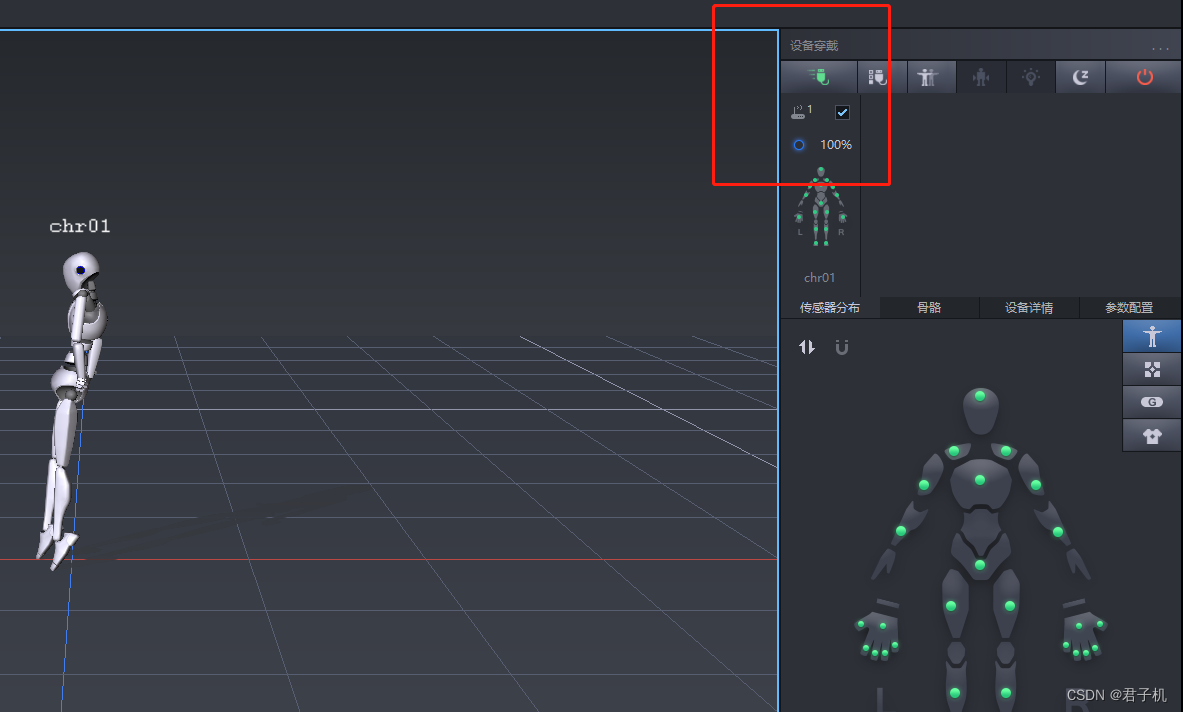Toggle the checkbox next to device 1
The image size is (1183, 712).
842,112
